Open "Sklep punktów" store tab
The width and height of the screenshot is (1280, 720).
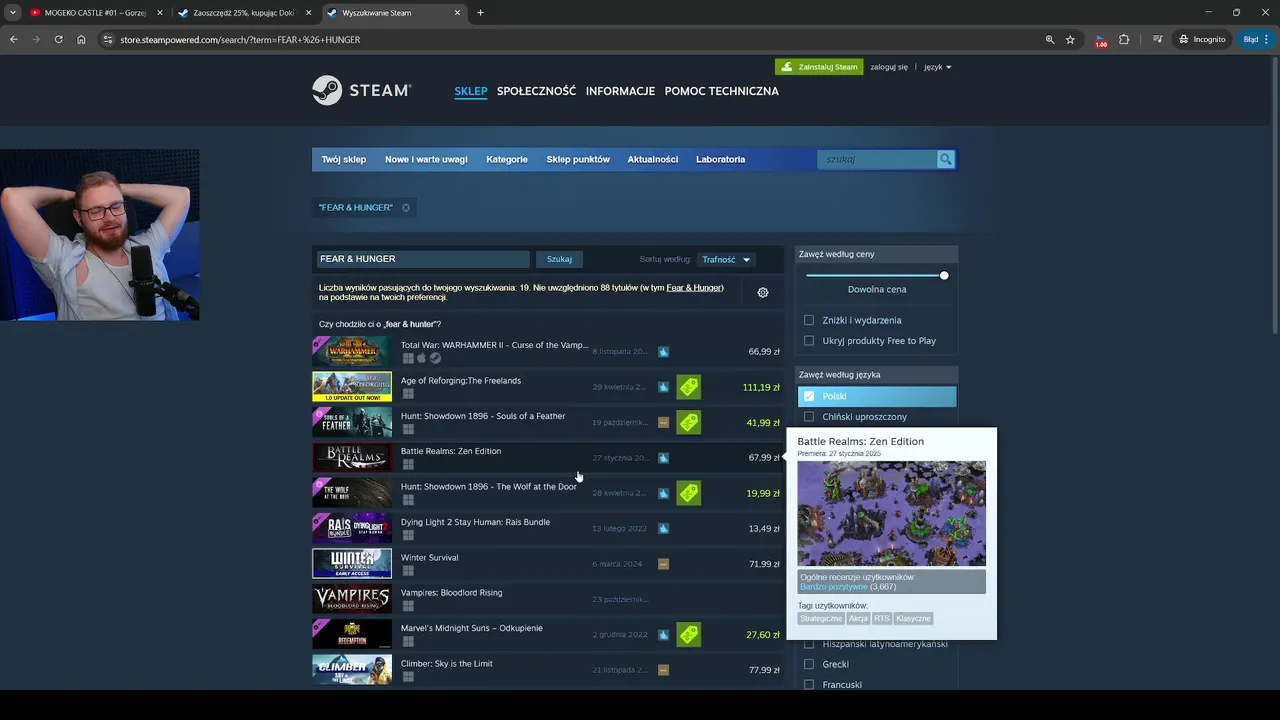[578, 159]
